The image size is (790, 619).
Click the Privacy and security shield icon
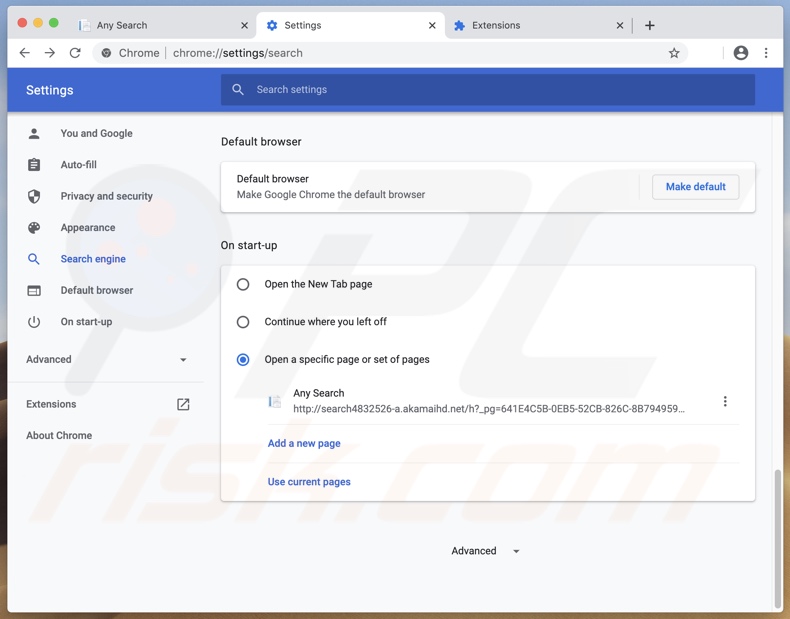34,196
